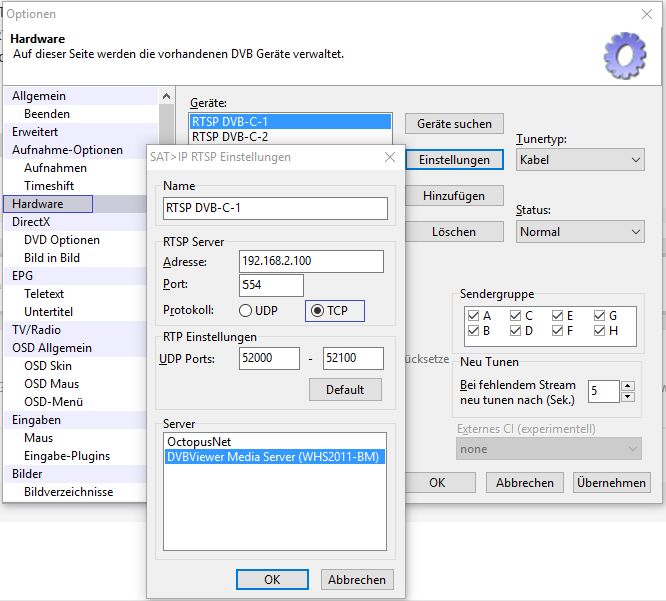Click the Geräte suchen button
The image size is (666, 601).
tap(453, 124)
